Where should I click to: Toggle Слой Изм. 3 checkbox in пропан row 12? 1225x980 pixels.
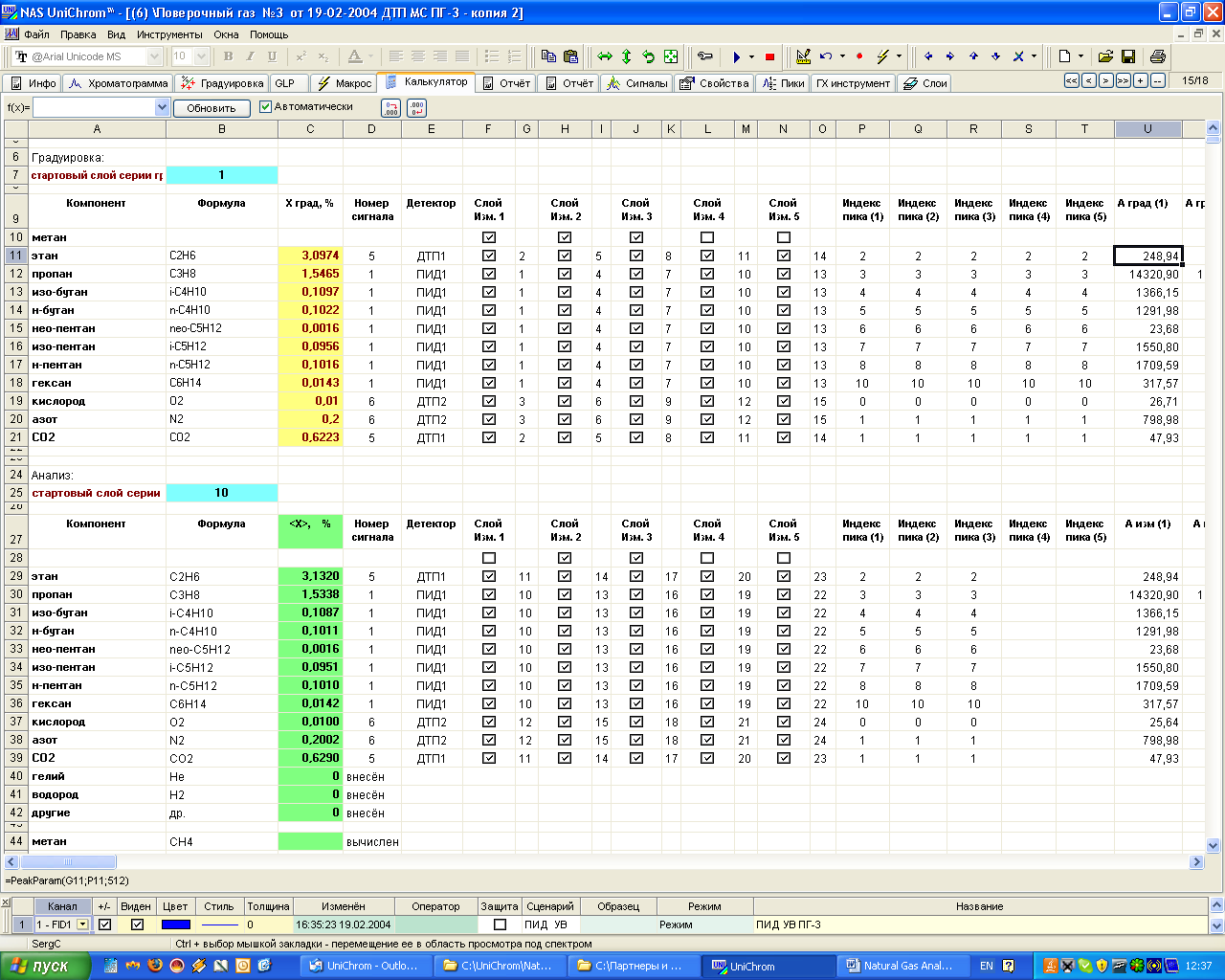point(636,274)
